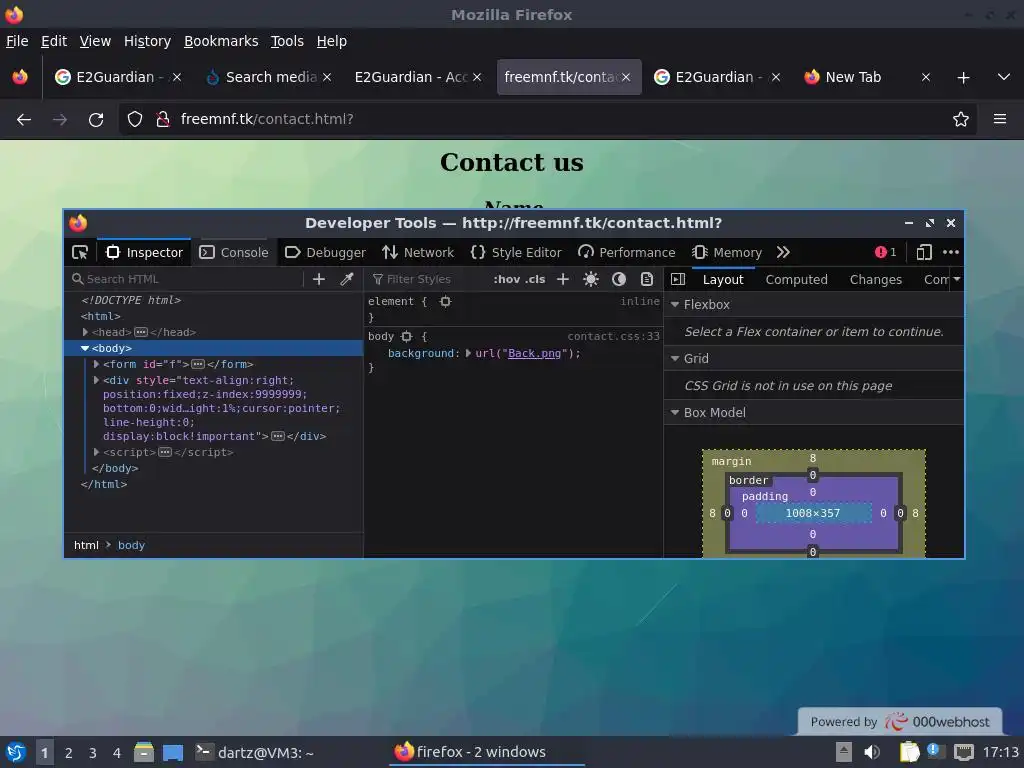Select the Layout sidebar tab

point(723,279)
